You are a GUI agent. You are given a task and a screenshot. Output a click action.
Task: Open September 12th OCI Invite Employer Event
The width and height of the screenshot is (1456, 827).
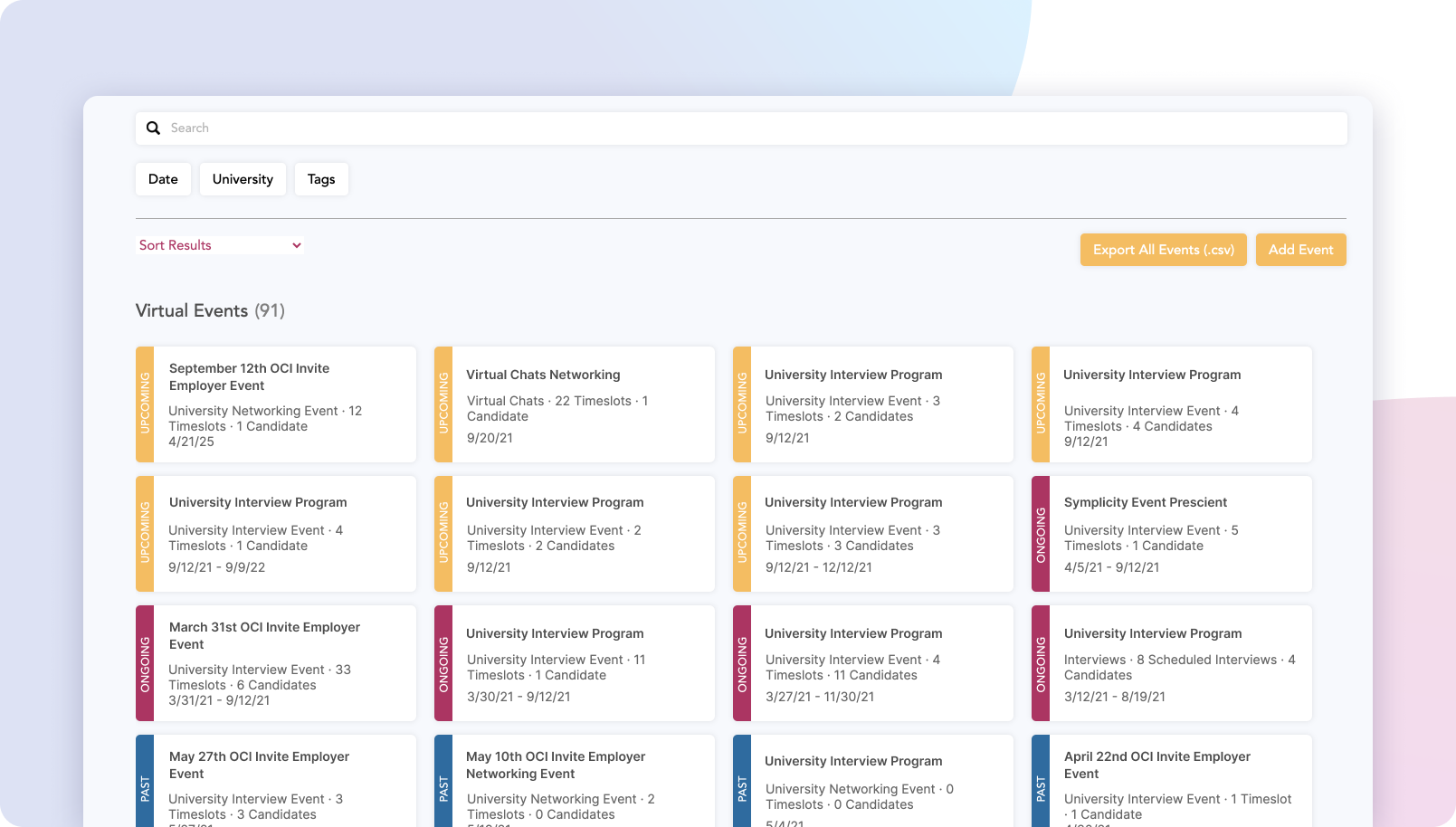click(x=249, y=376)
